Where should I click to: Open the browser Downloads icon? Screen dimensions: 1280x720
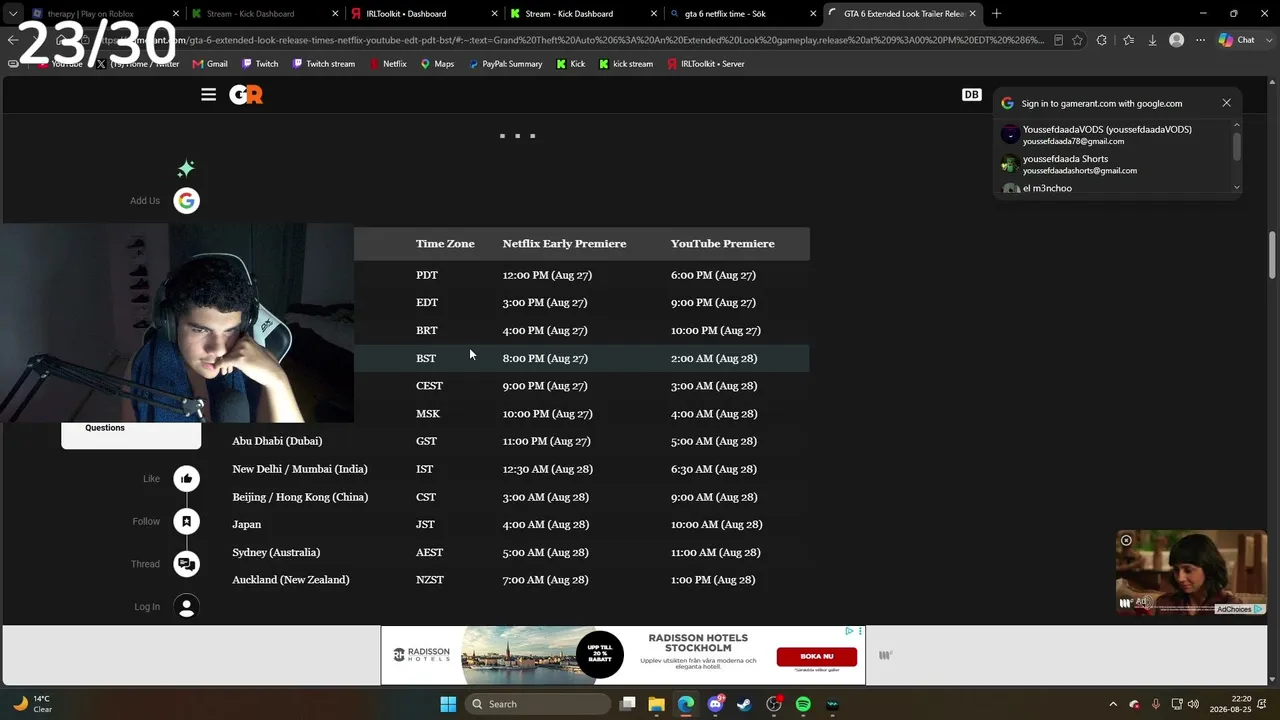(x=1152, y=40)
